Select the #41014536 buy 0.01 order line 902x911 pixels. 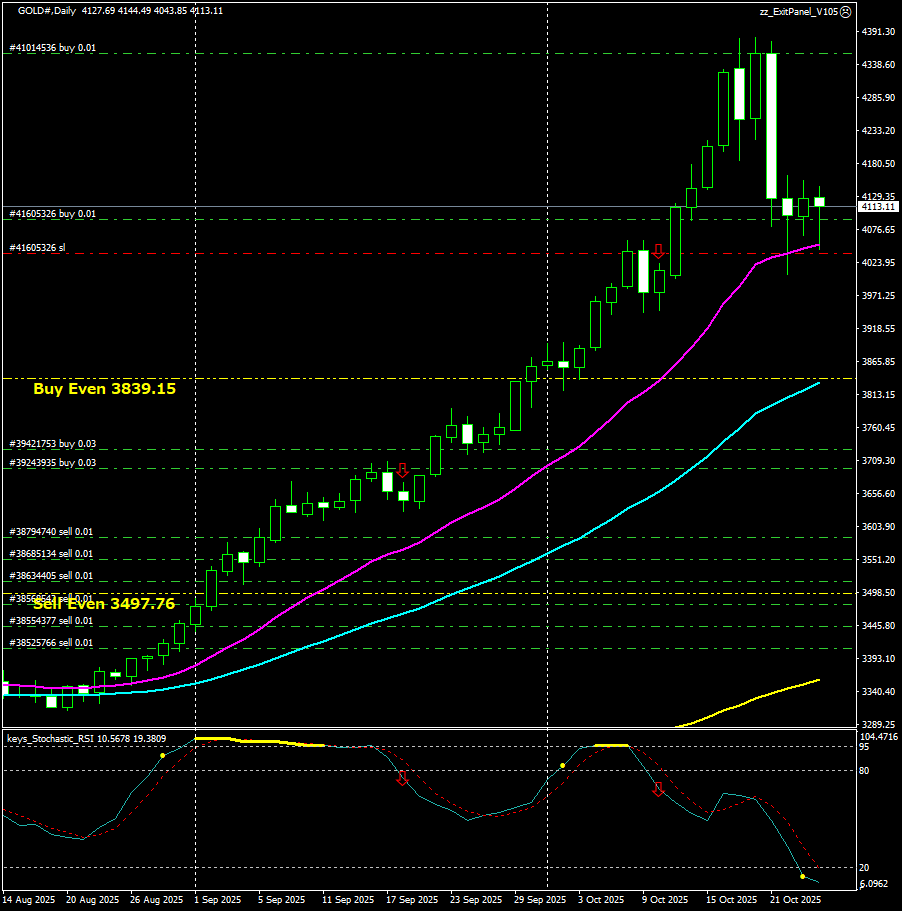[x=52, y=47]
